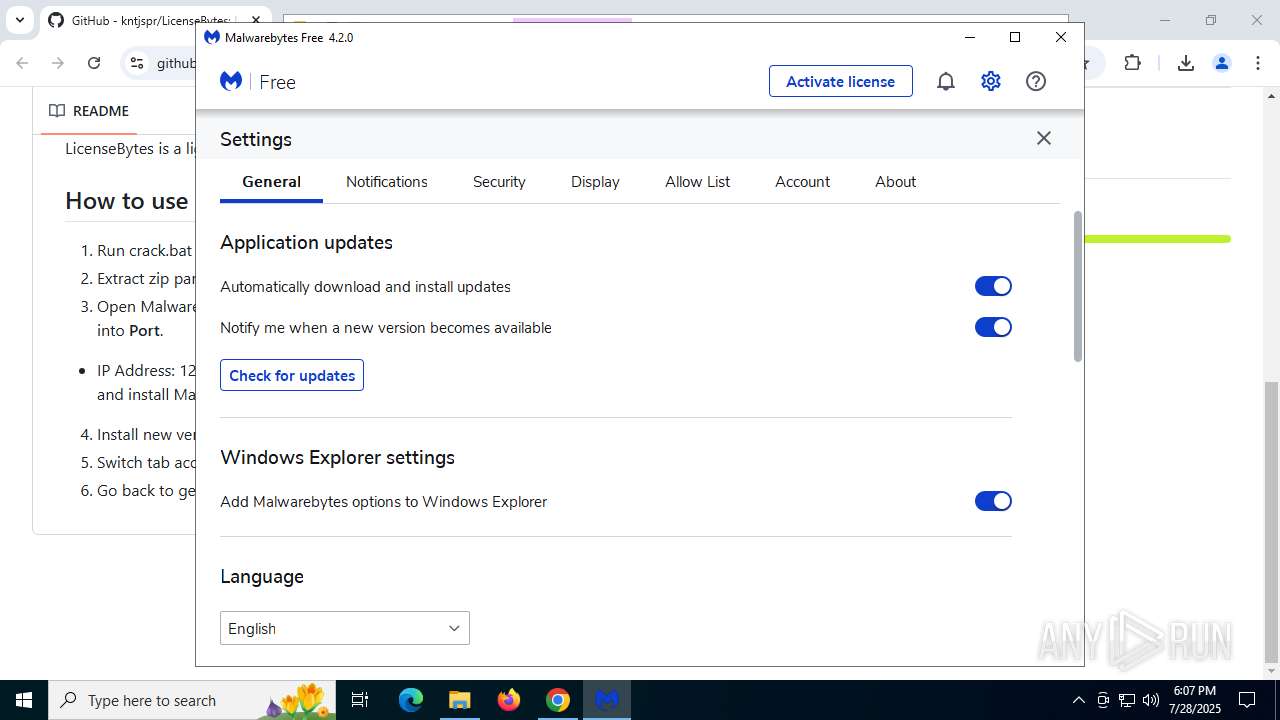This screenshot has height=720, width=1280.
Task: Open Chrome extensions puzzle icon
Action: (x=1132, y=63)
